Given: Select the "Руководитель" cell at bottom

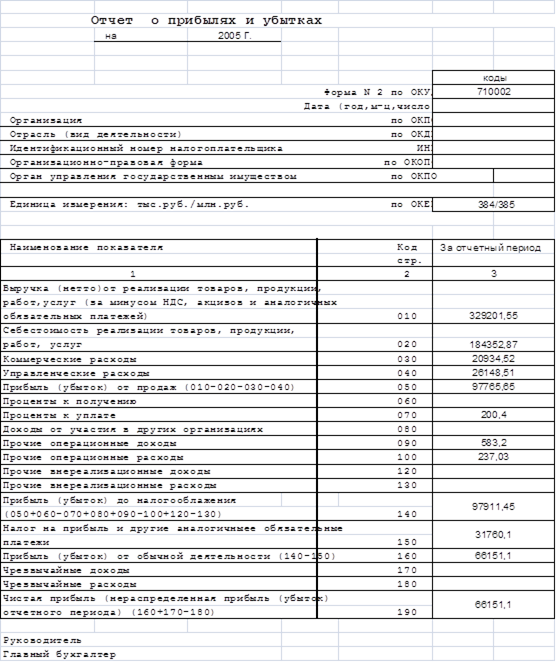Looking at the screenshot, I should (42, 640).
